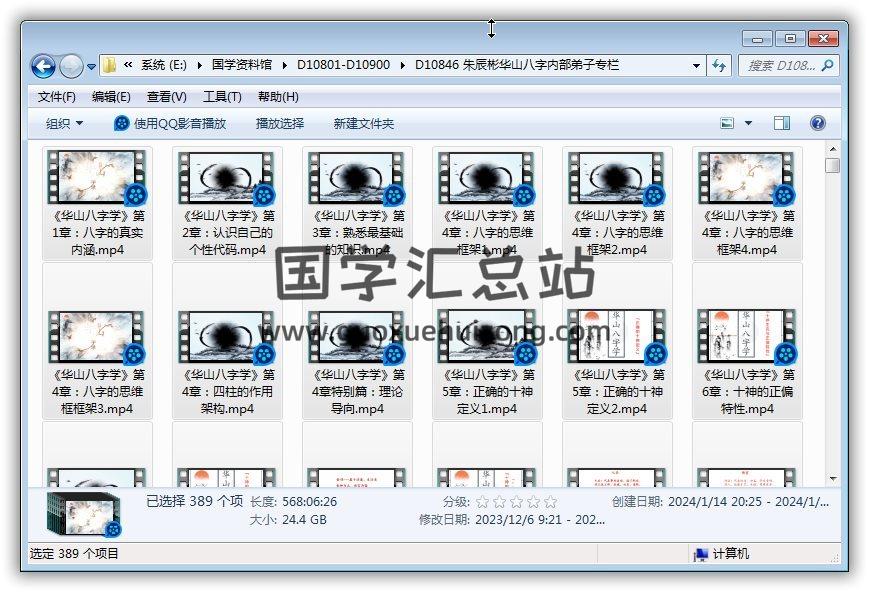This screenshot has width=869, height=592.
Task: Select the 第6章：十神的正偏特性.mp4 video thumbnail
Action: 746,336
